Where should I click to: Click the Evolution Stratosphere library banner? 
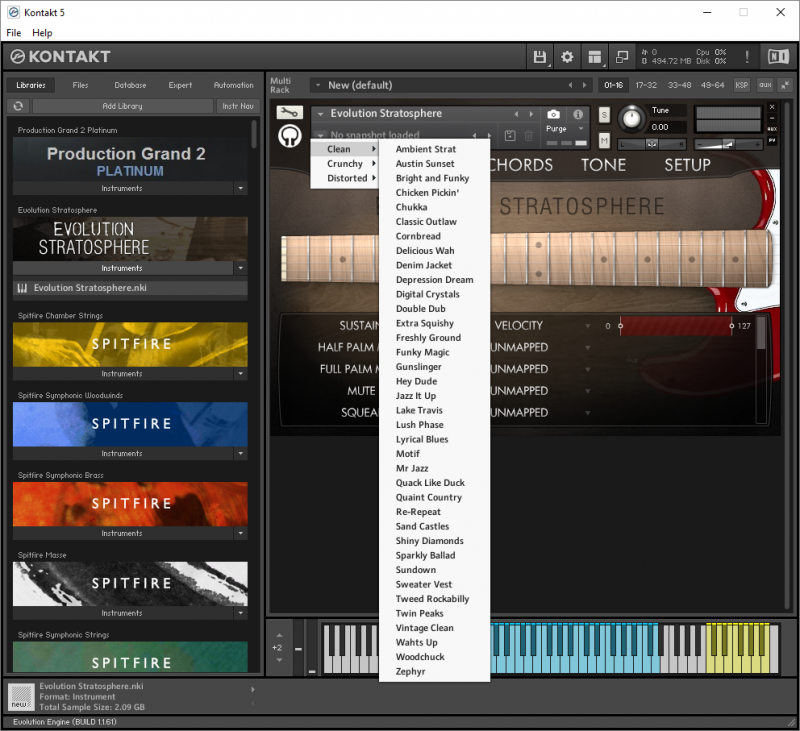130,239
